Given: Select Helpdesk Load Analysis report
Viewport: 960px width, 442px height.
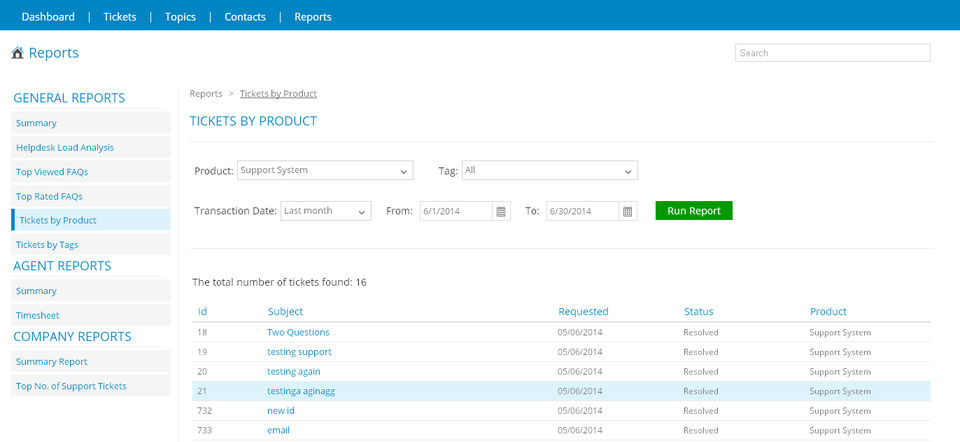Looking at the screenshot, I should 65,147.
